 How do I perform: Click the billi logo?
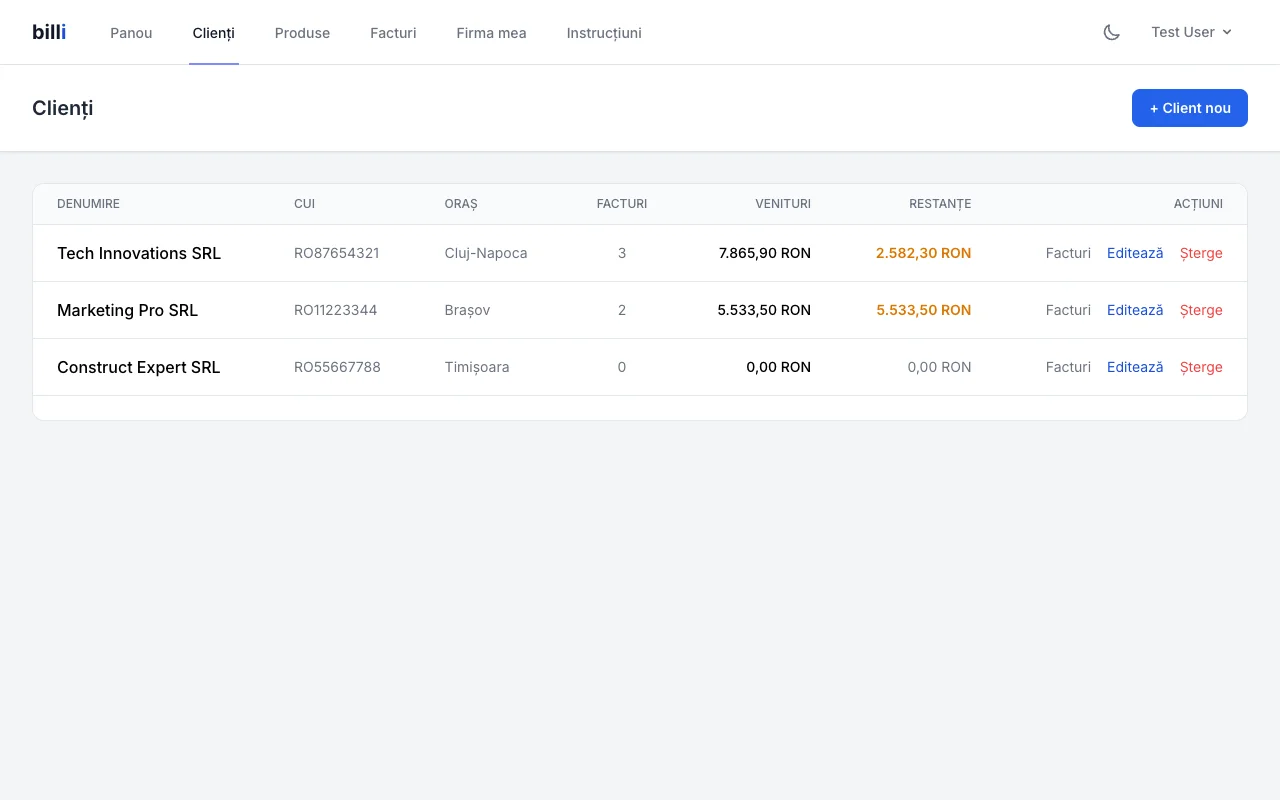click(49, 32)
